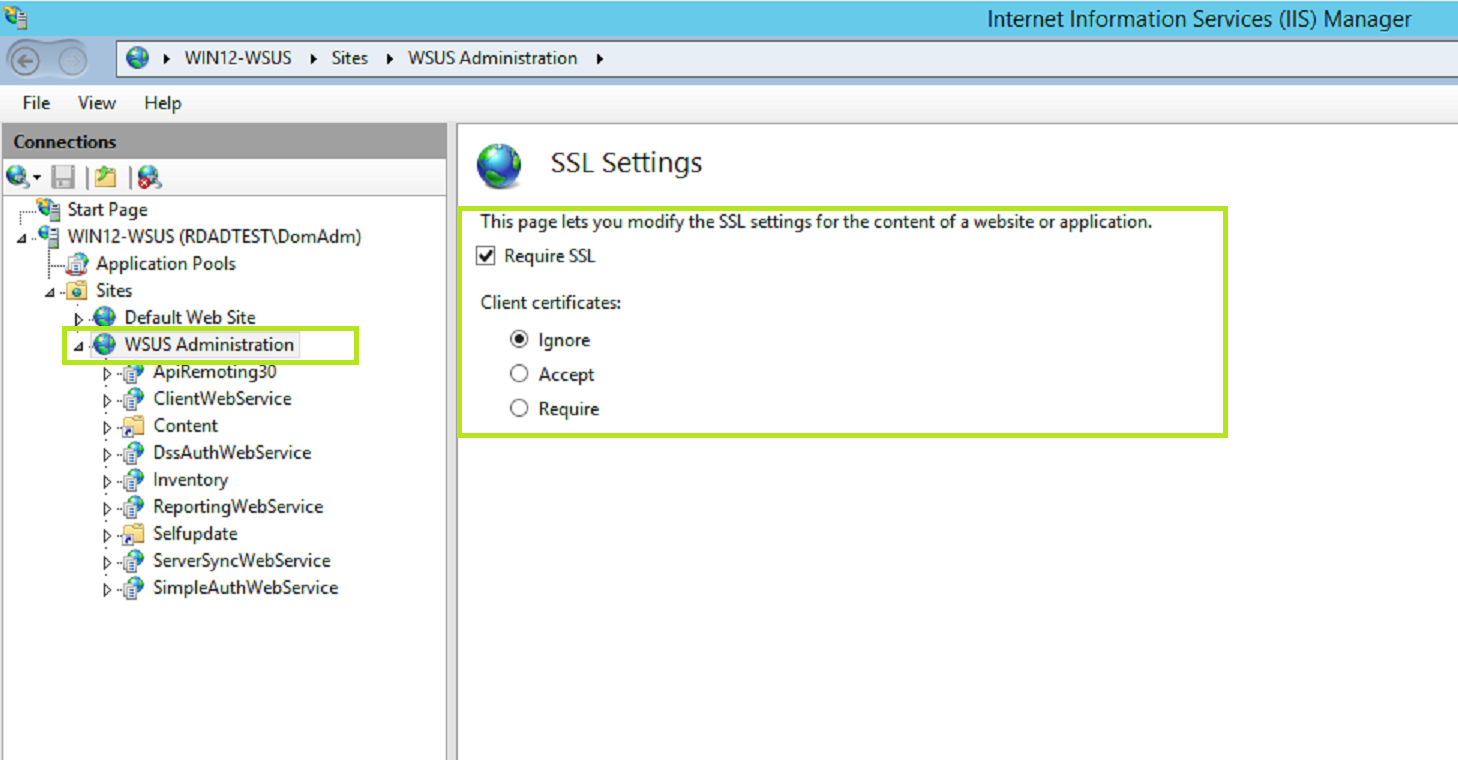Click the DssAuthWebService application icon
1458x760 pixels.
[x=133, y=453]
